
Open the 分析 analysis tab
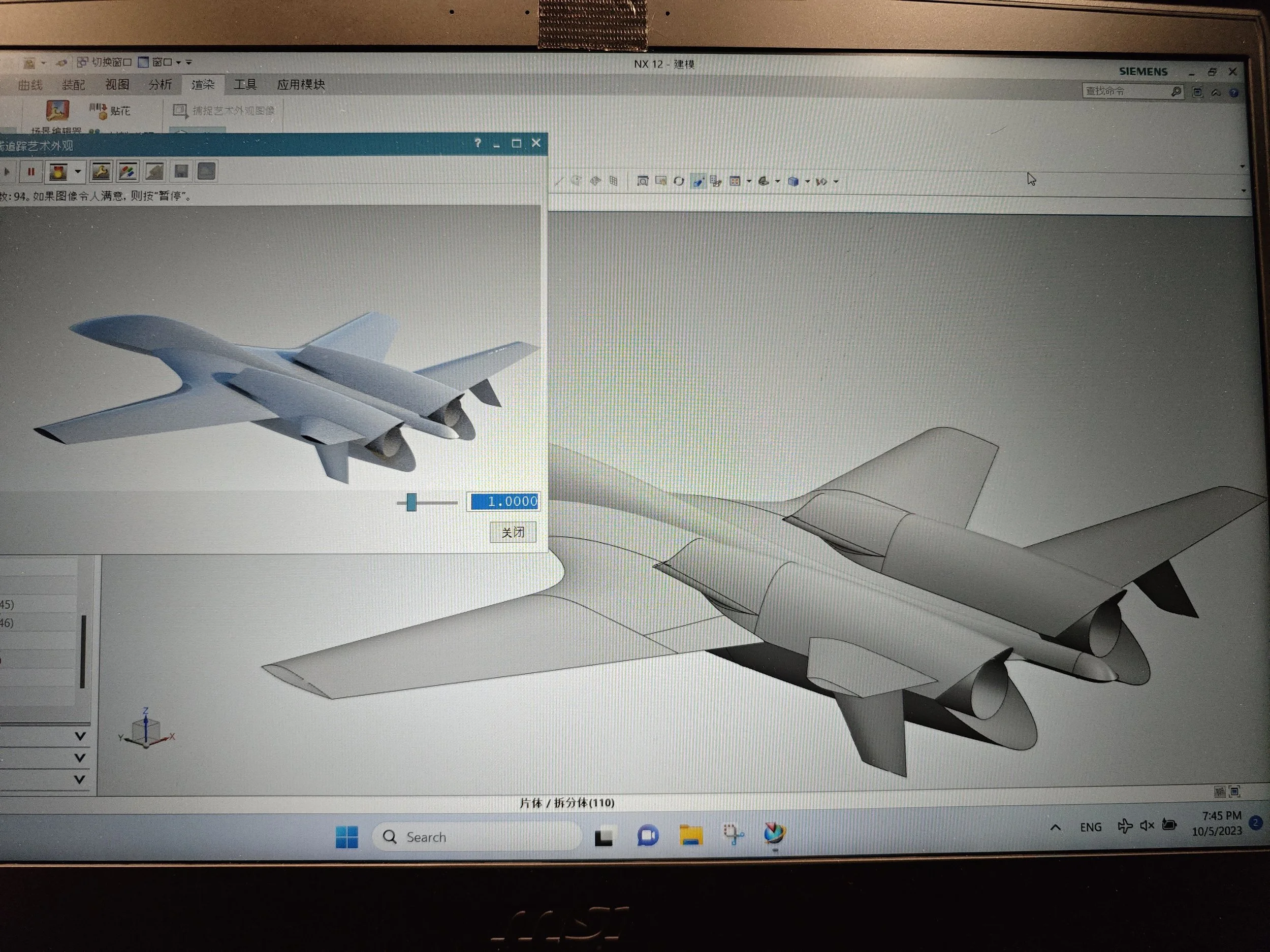coord(160,85)
